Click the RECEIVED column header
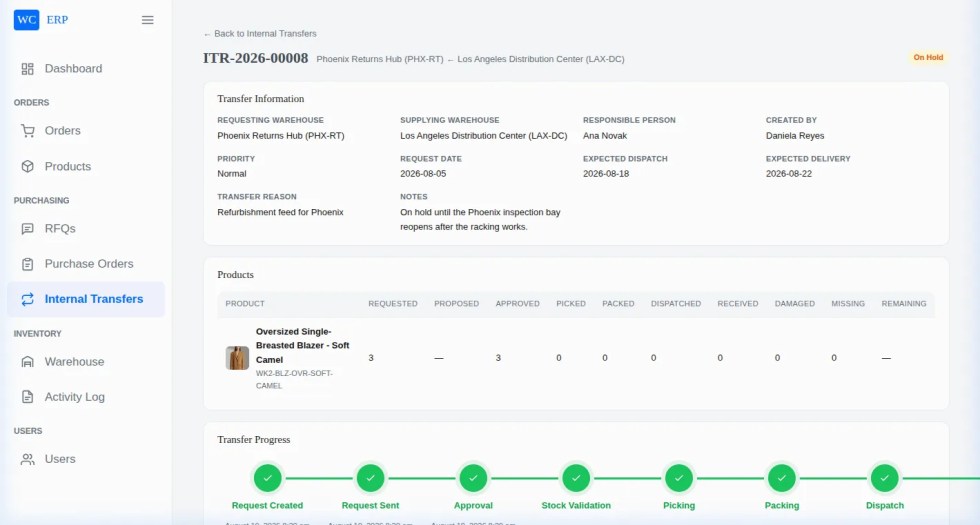This screenshot has height=525, width=980. pos(738,304)
